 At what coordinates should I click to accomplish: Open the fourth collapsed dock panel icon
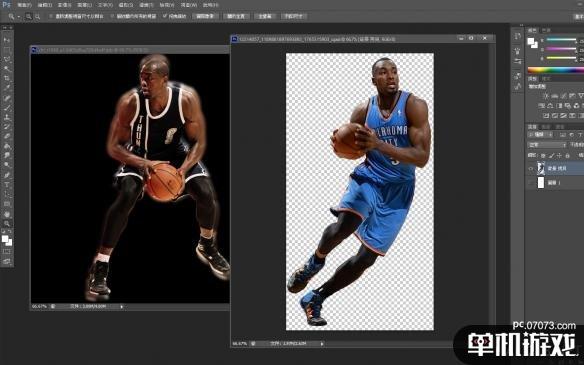[518, 76]
